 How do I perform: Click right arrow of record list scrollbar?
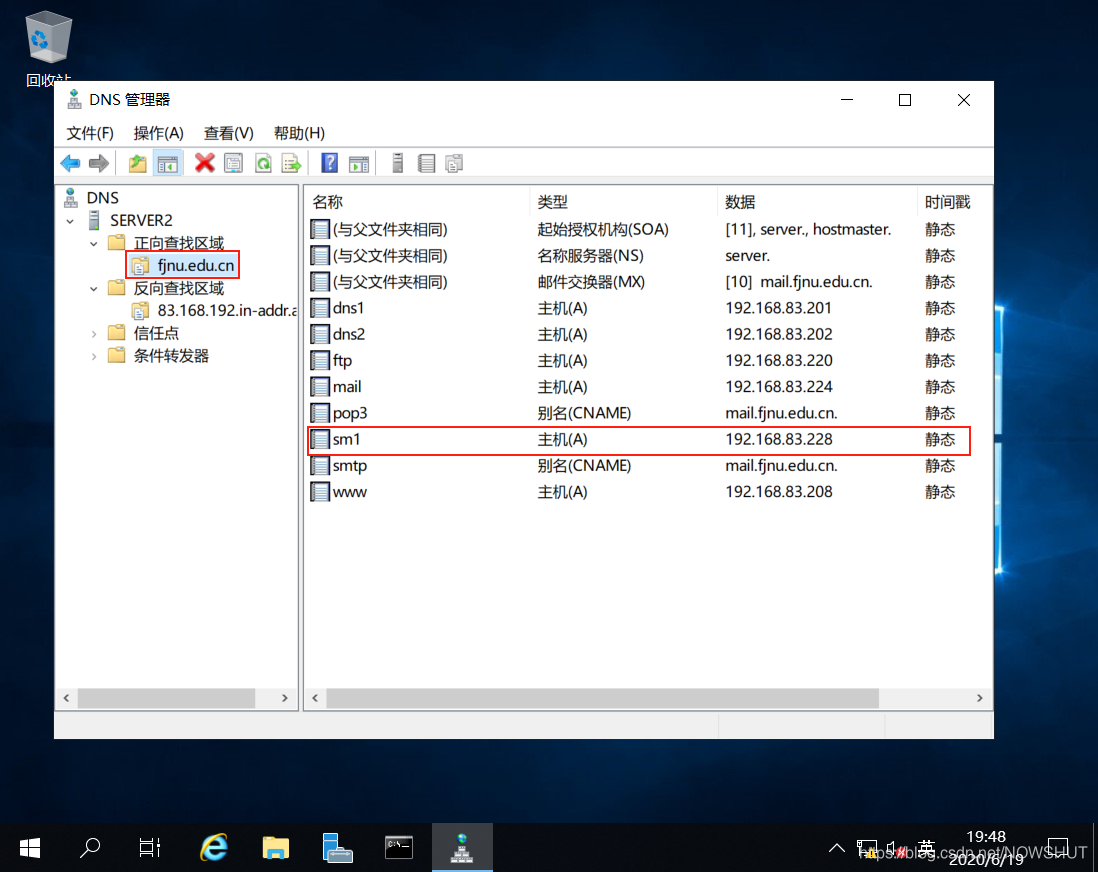[x=980, y=698]
